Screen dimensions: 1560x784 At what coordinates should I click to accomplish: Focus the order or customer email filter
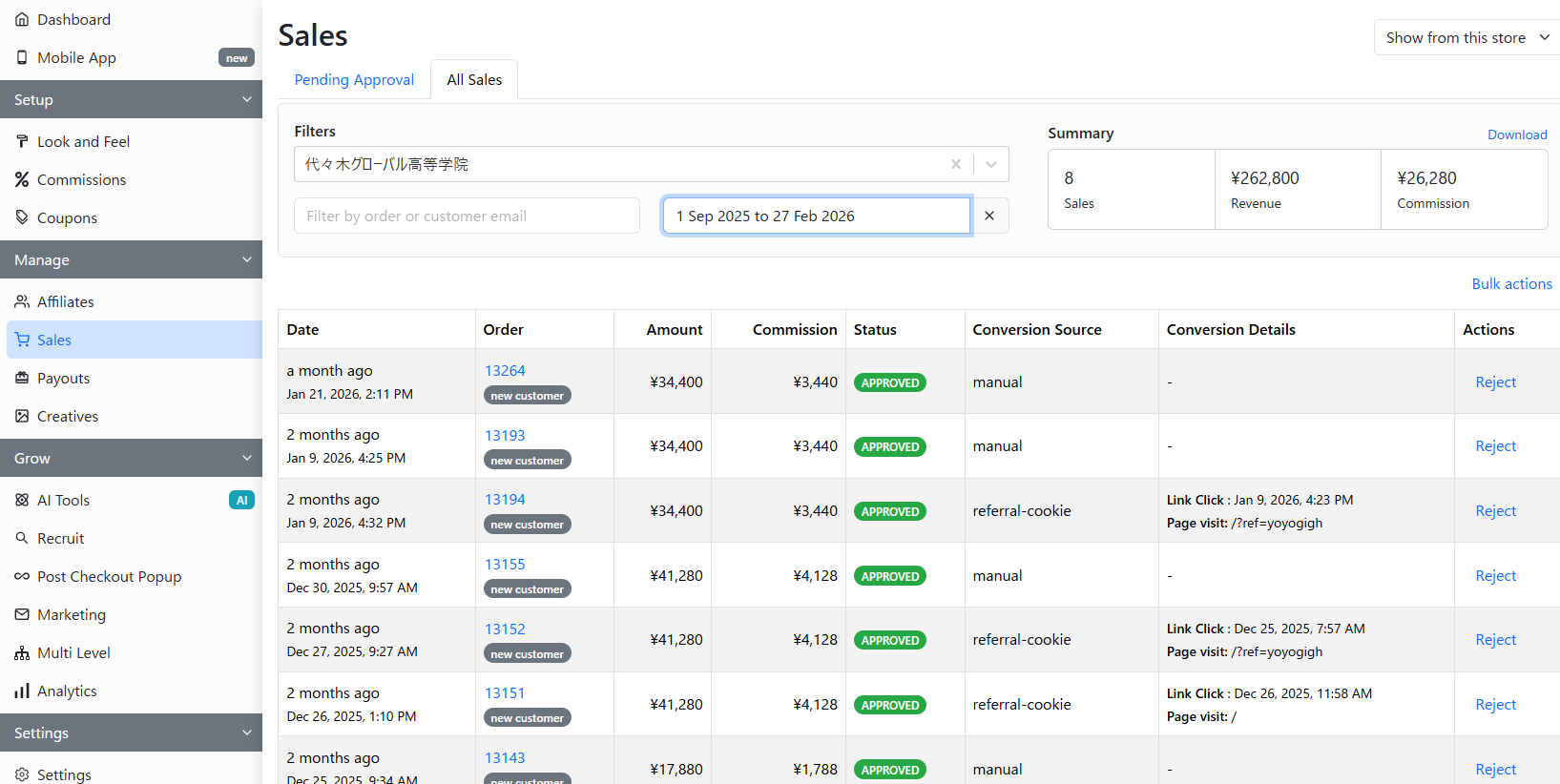(467, 216)
